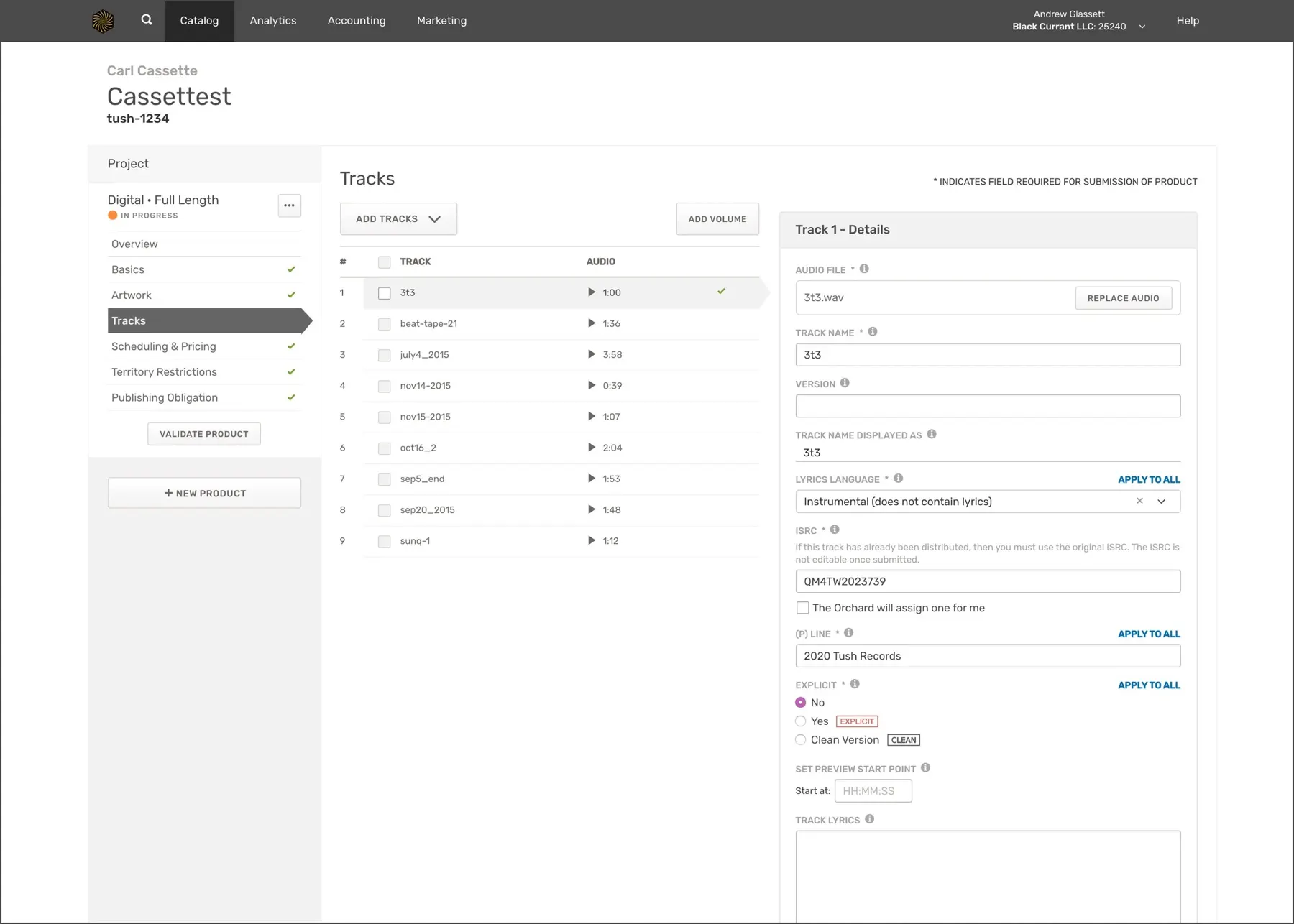Open the Accounting tab
Image resolution: width=1294 pixels, height=924 pixels.
click(x=357, y=21)
